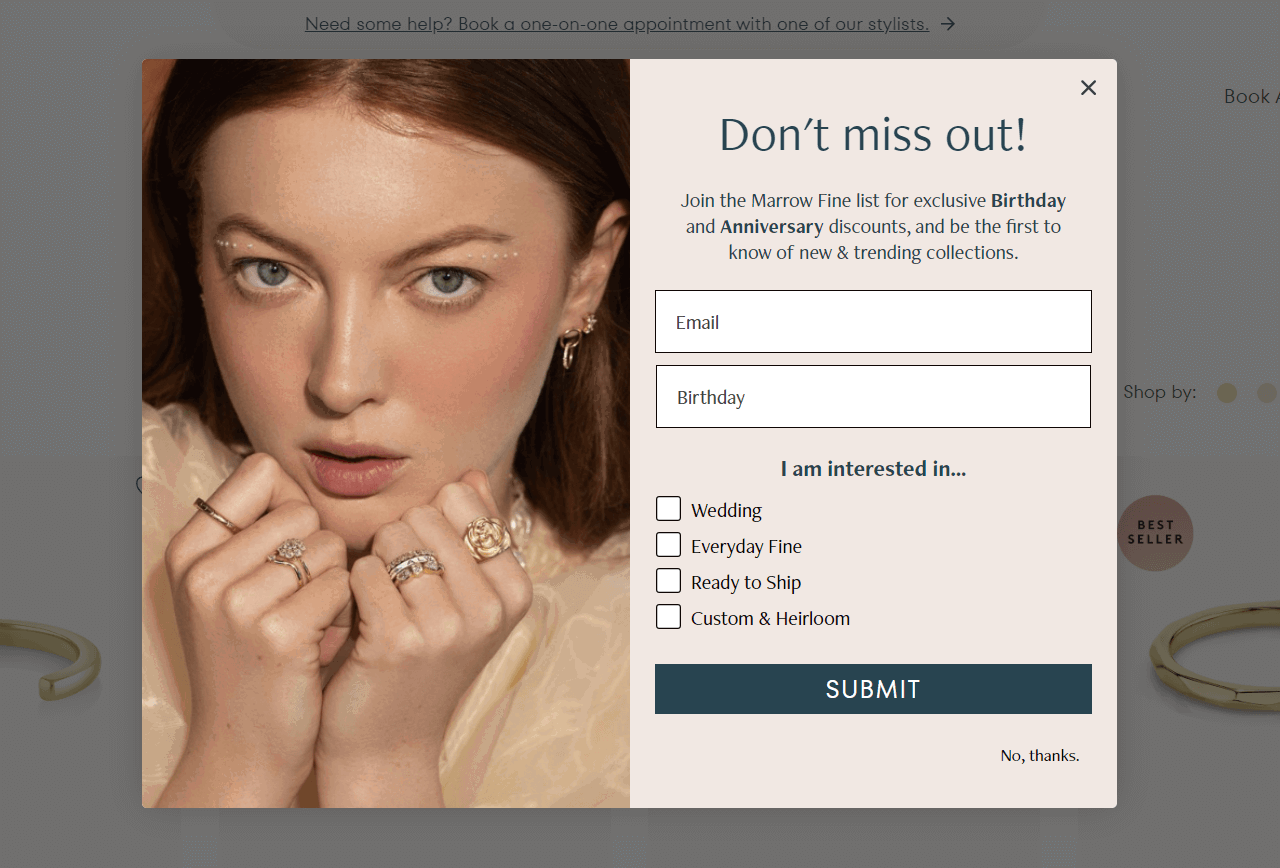Click the "Shop by:" label

point(1159,392)
